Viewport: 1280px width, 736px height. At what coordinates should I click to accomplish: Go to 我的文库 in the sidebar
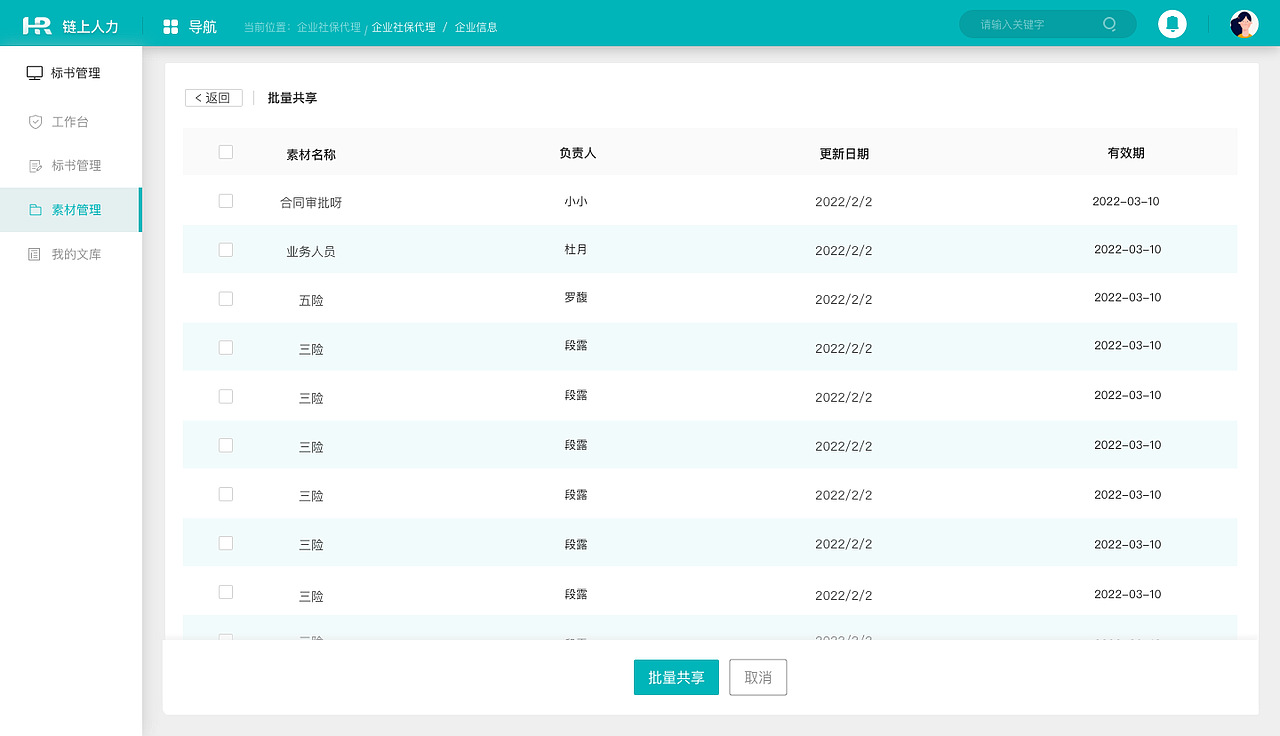pyautogui.click(x=70, y=255)
